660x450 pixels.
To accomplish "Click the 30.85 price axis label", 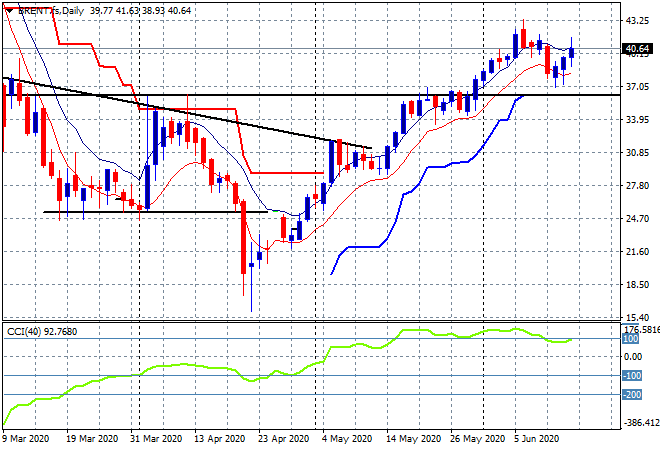I will click(x=637, y=153).
